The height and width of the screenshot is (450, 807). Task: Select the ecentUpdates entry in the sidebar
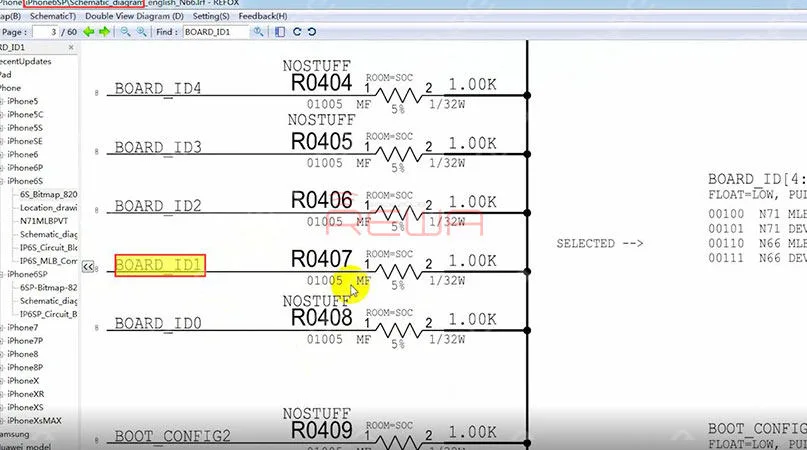pyautogui.click(x=26, y=61)
